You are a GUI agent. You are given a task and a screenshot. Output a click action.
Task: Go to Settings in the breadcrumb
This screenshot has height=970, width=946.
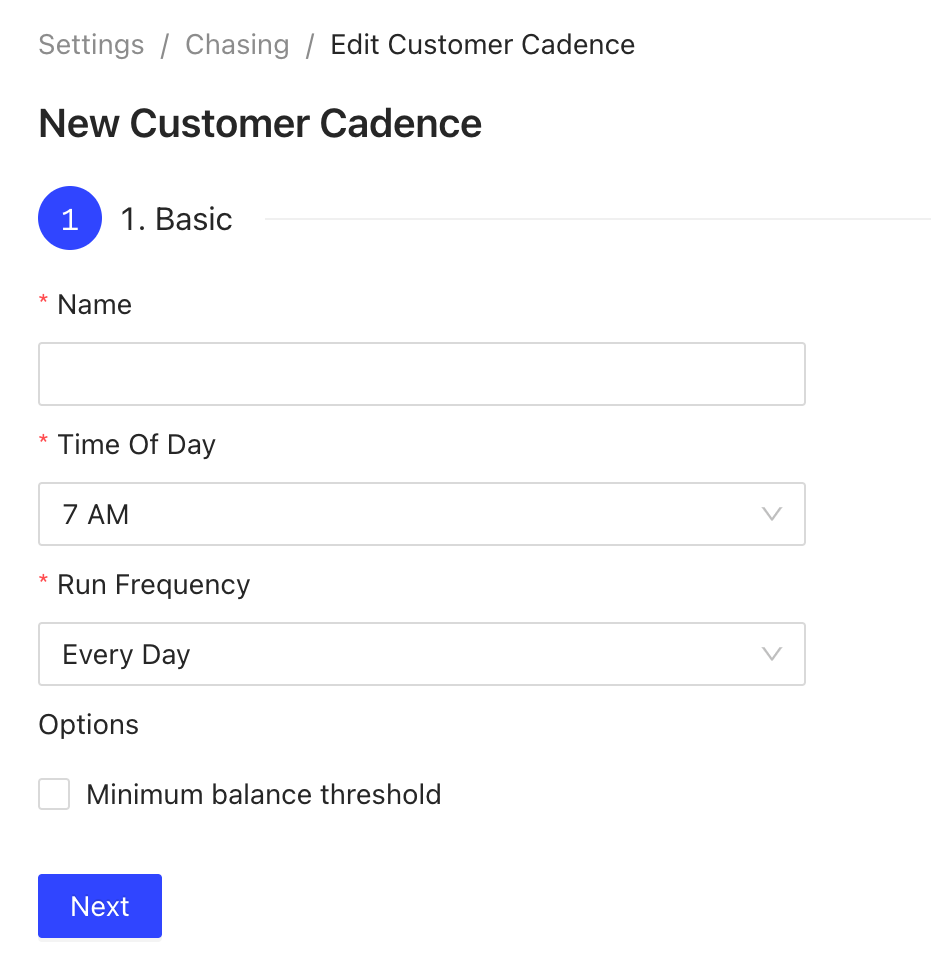pos(91,45)
